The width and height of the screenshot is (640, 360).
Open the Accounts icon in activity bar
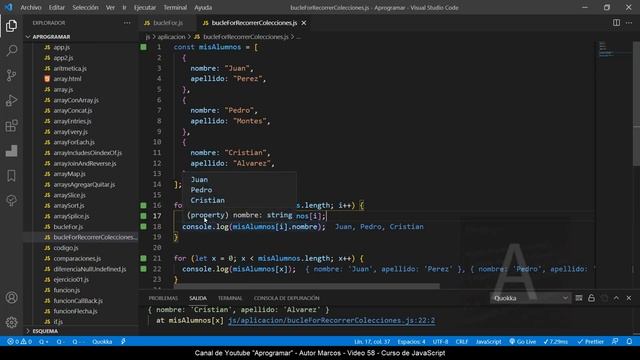point(11,298)
